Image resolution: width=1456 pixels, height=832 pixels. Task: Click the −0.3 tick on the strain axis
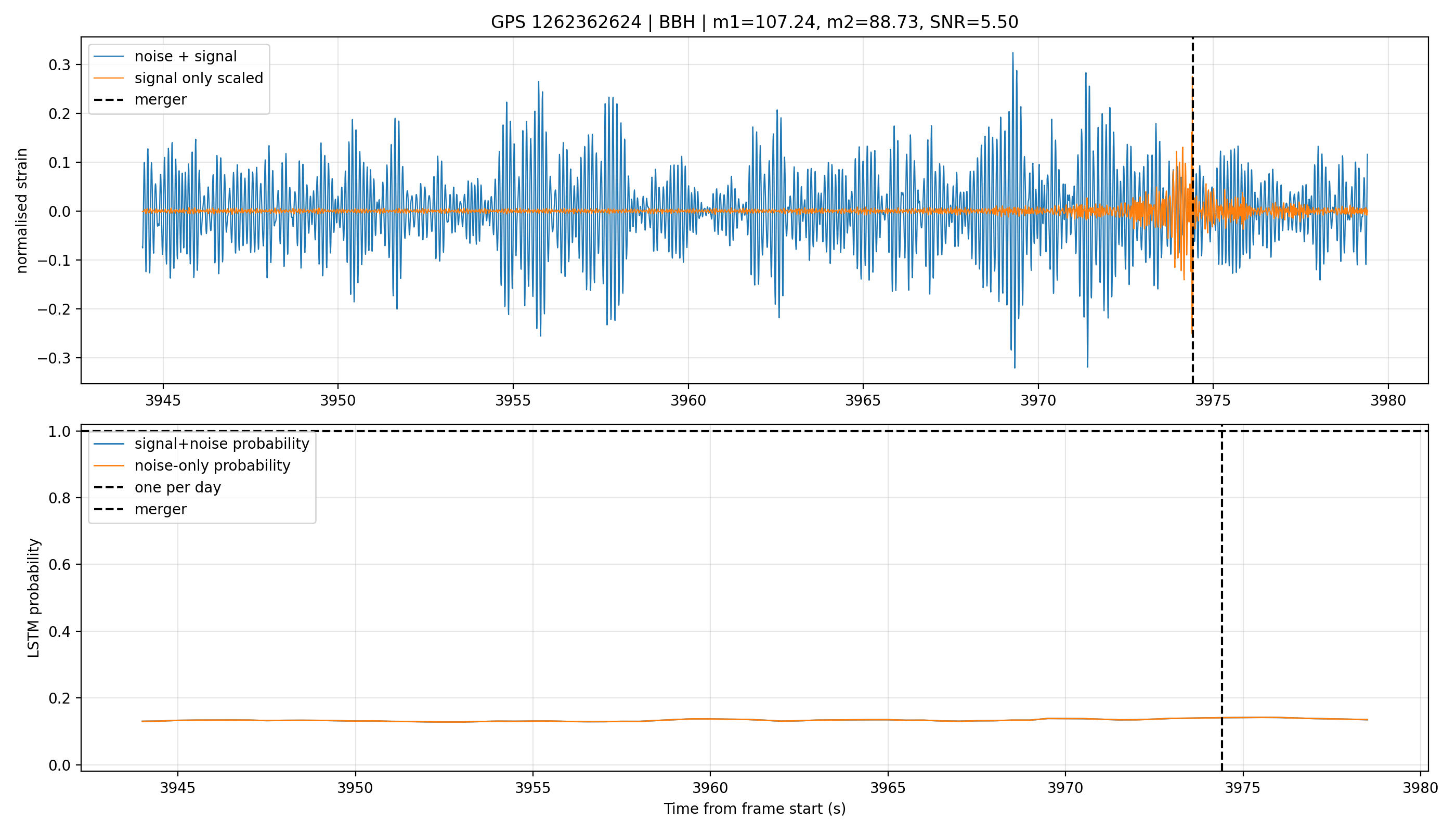54,358
